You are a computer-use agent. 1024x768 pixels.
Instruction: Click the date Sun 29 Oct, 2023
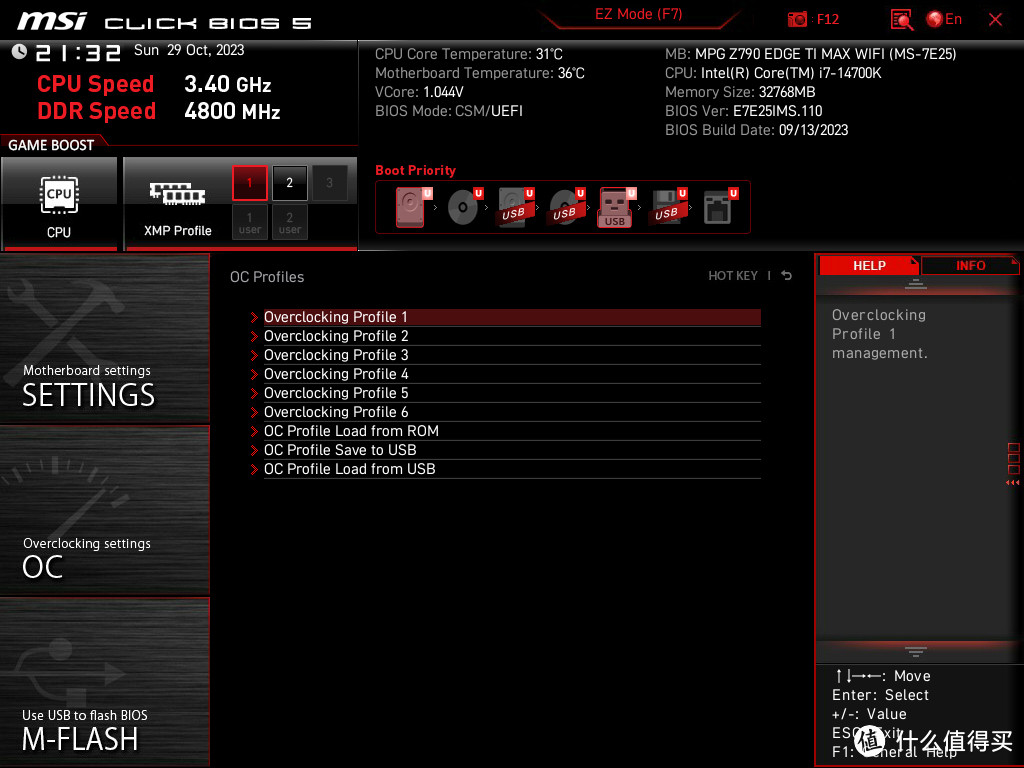189,50
